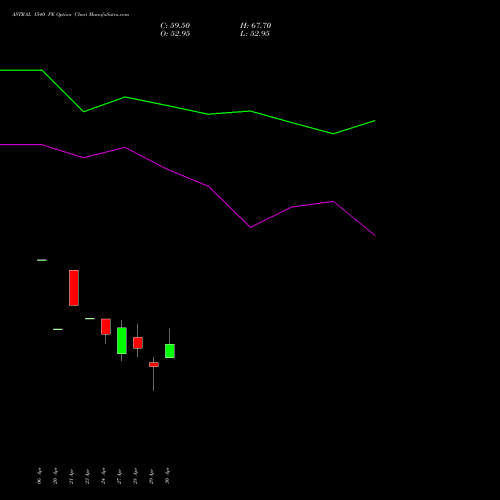Click the '24 Apr' date axis label

103,476
